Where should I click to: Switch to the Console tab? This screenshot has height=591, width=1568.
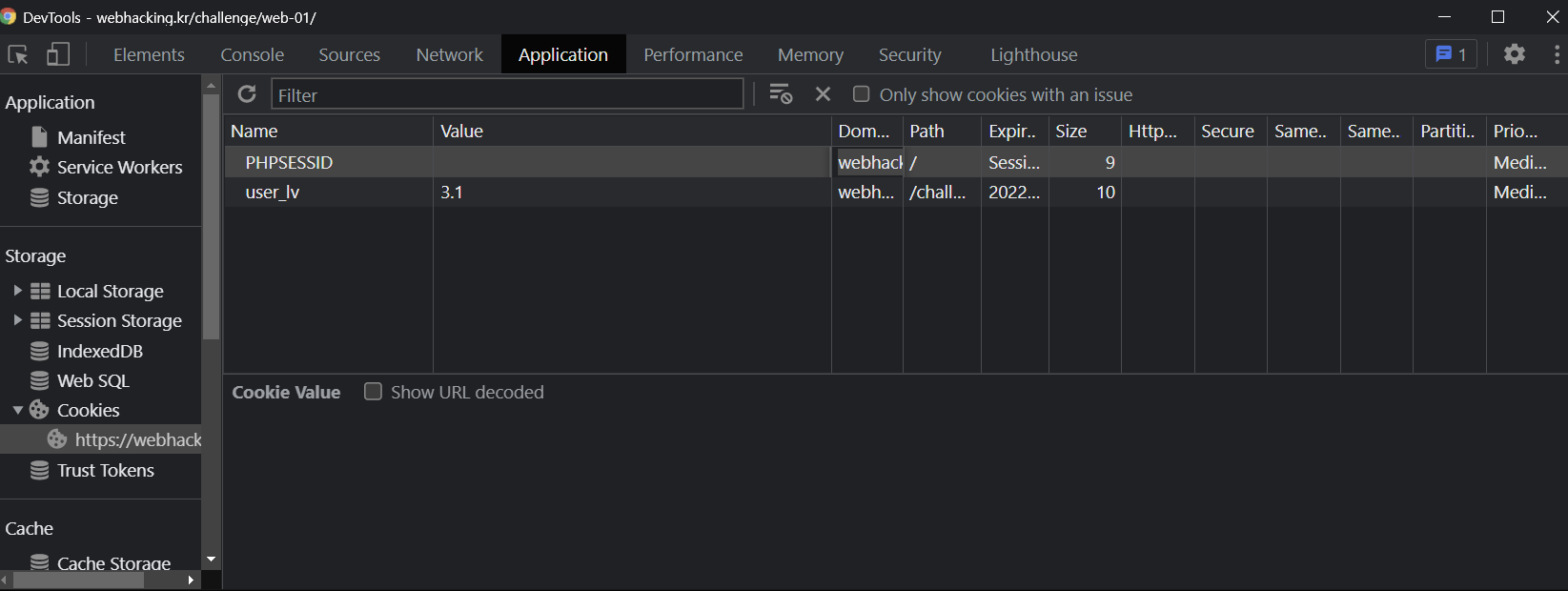[253, 54]
